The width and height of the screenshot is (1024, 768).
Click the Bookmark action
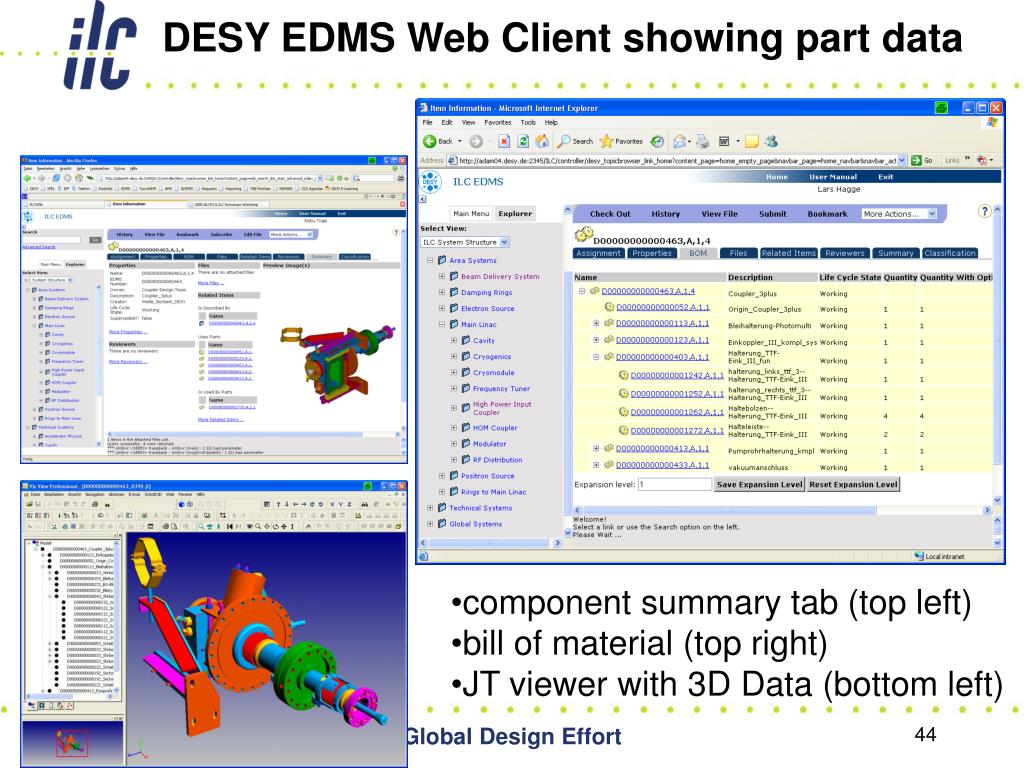click(x=827, y=214)
